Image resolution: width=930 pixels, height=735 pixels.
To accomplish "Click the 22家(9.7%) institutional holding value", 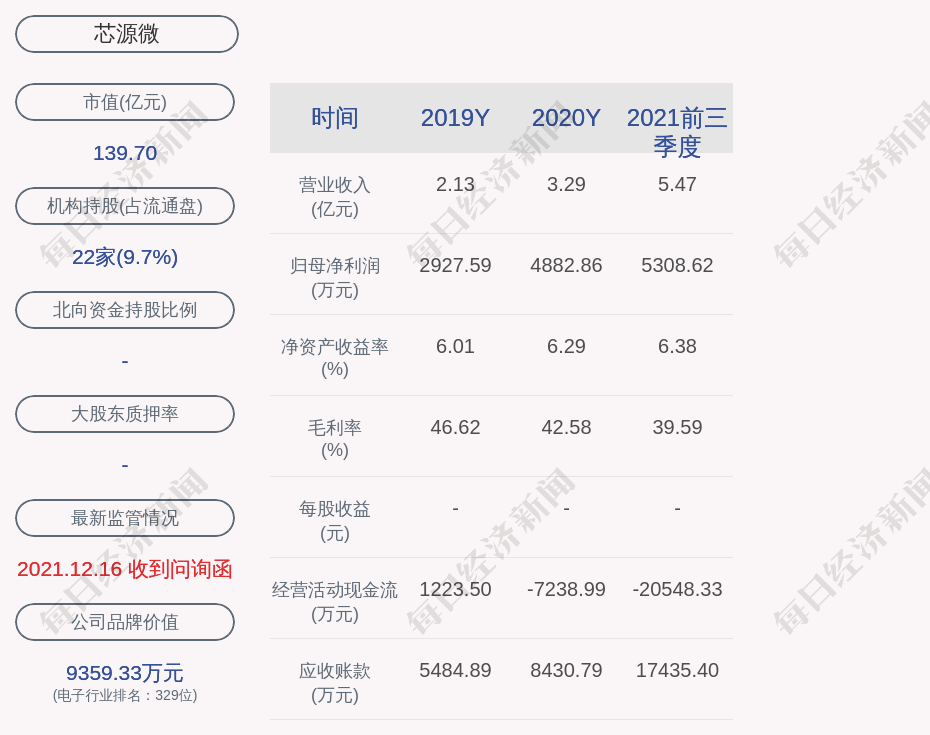I will point(125,257).
